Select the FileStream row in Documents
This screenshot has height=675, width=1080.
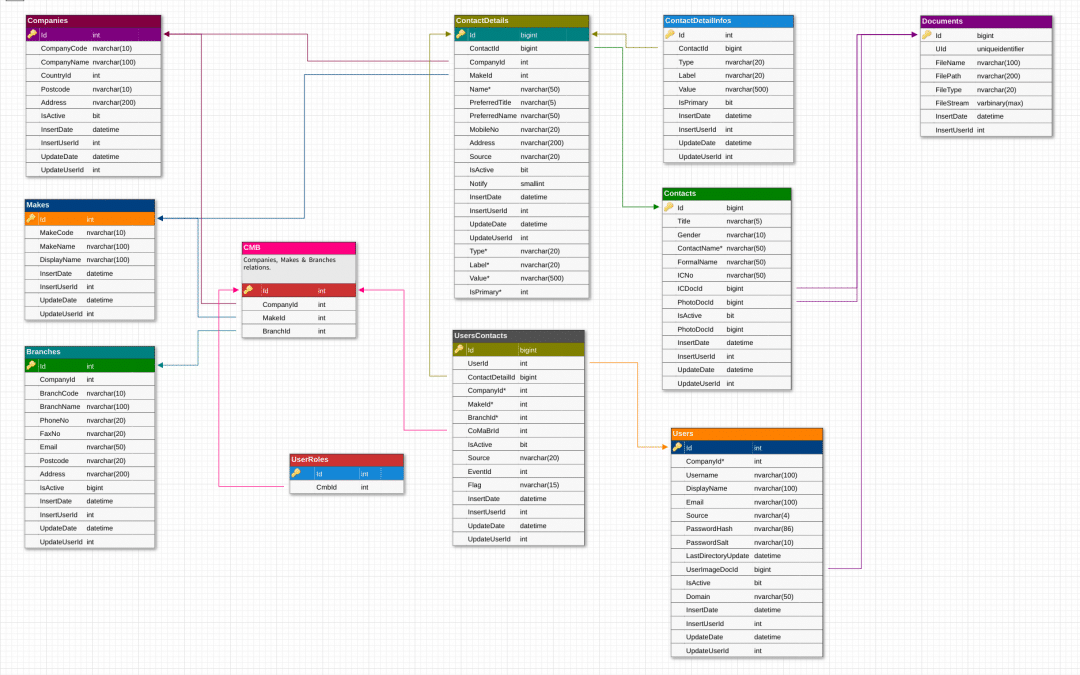pyautogui.click(x=986, y=103)
